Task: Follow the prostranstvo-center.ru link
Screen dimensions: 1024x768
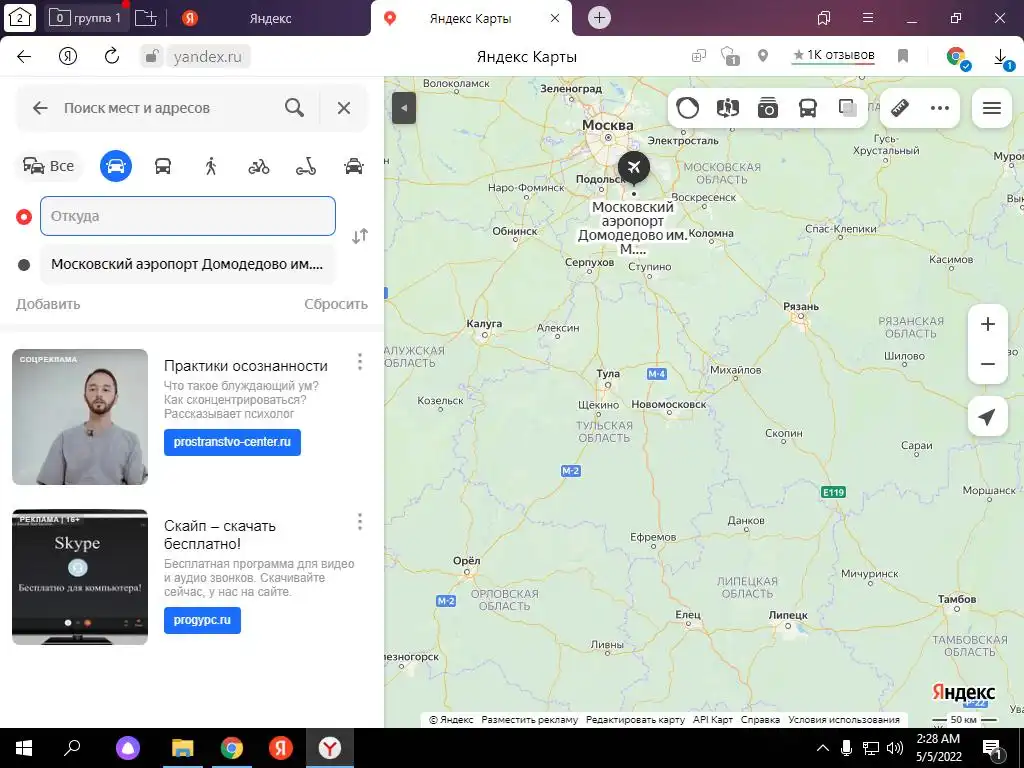Action: point(232,442)
